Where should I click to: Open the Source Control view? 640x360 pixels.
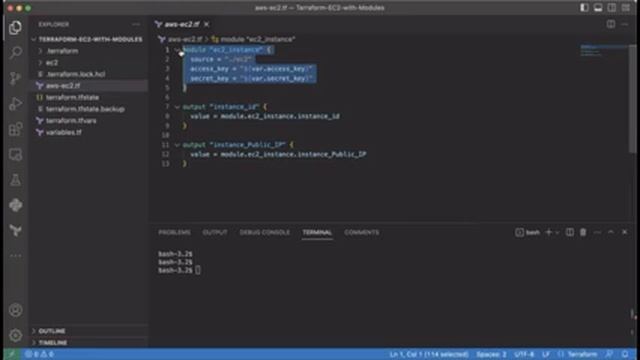(x=16, y=78)
